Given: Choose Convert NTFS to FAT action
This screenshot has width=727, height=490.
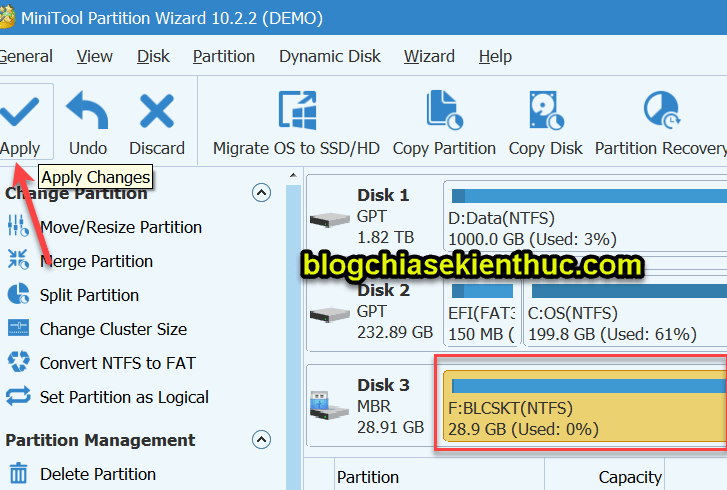Looking at the screenshot, I should (118, 363).
